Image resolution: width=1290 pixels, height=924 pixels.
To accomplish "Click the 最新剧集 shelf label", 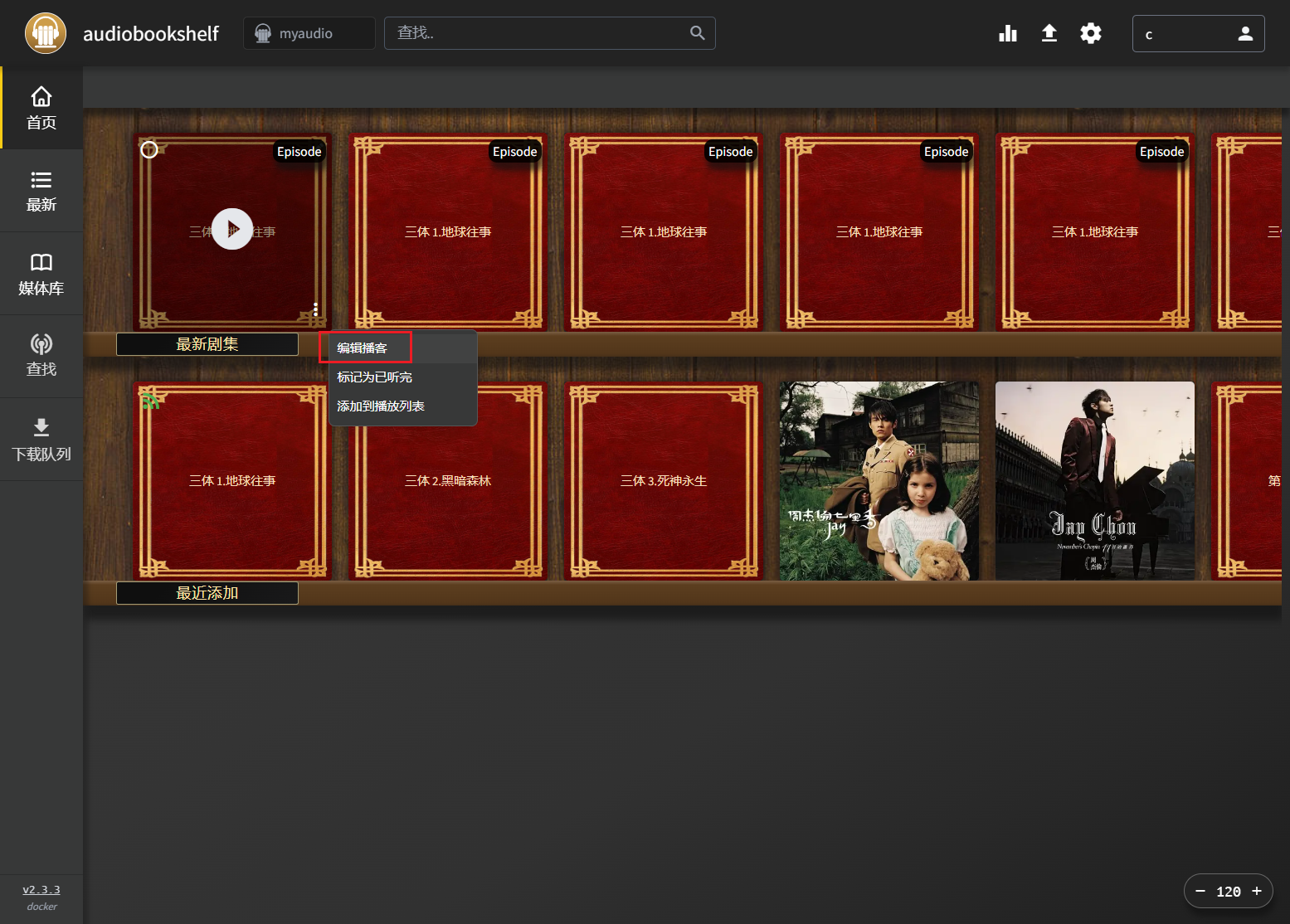I will [207, 344].
